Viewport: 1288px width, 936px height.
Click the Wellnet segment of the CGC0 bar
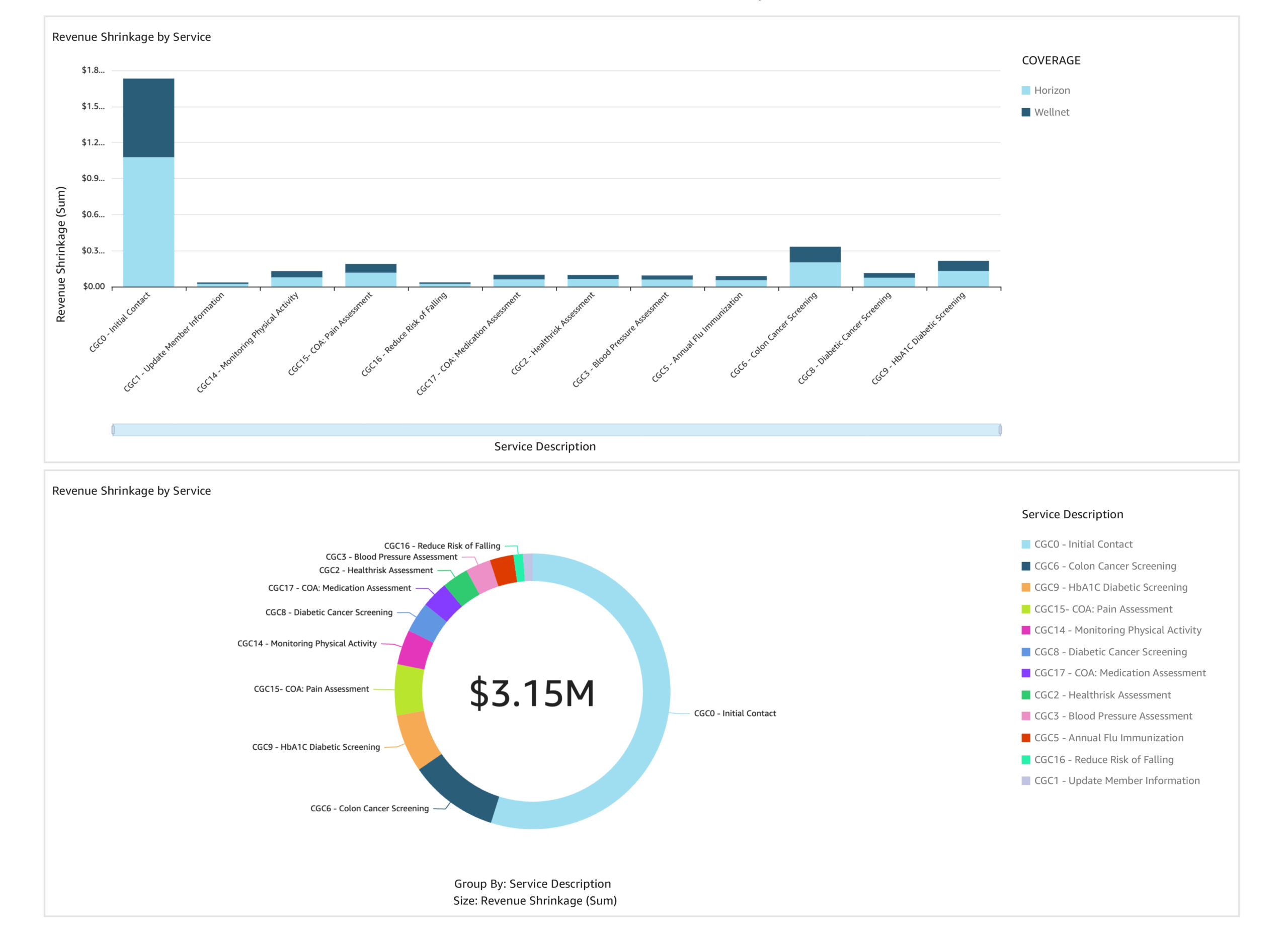[x=149, y=118]
